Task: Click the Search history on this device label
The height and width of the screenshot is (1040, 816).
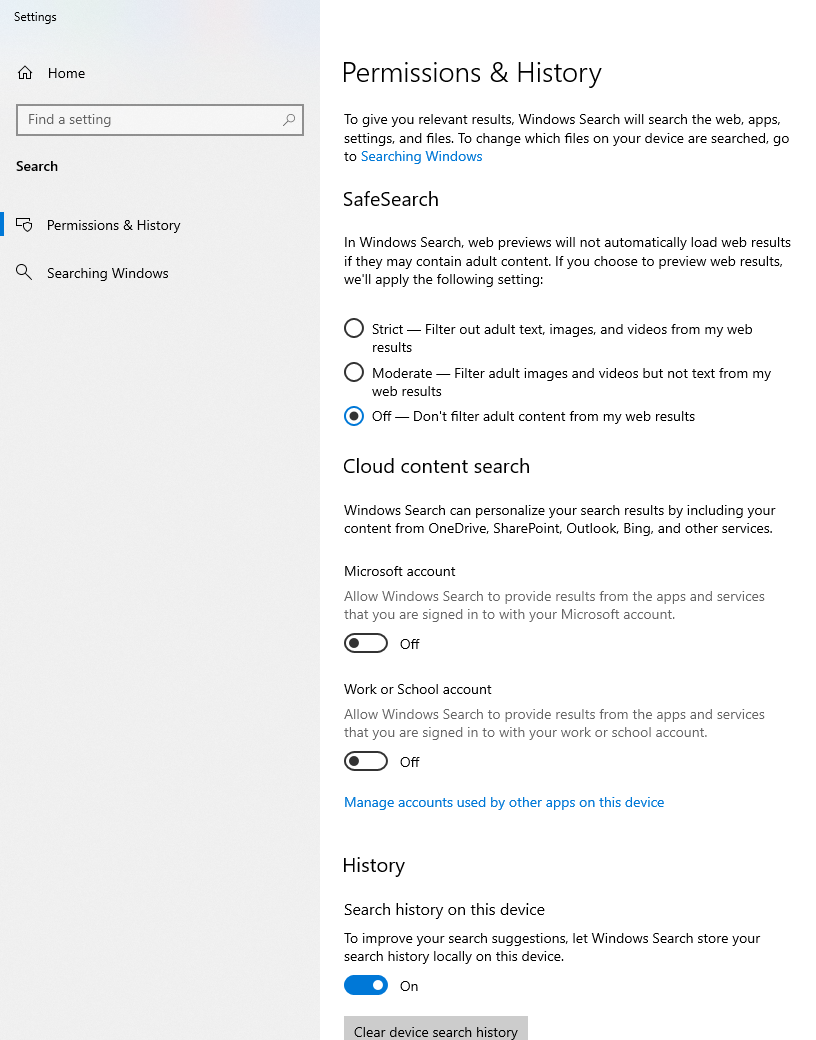Action: coord(444,910)
